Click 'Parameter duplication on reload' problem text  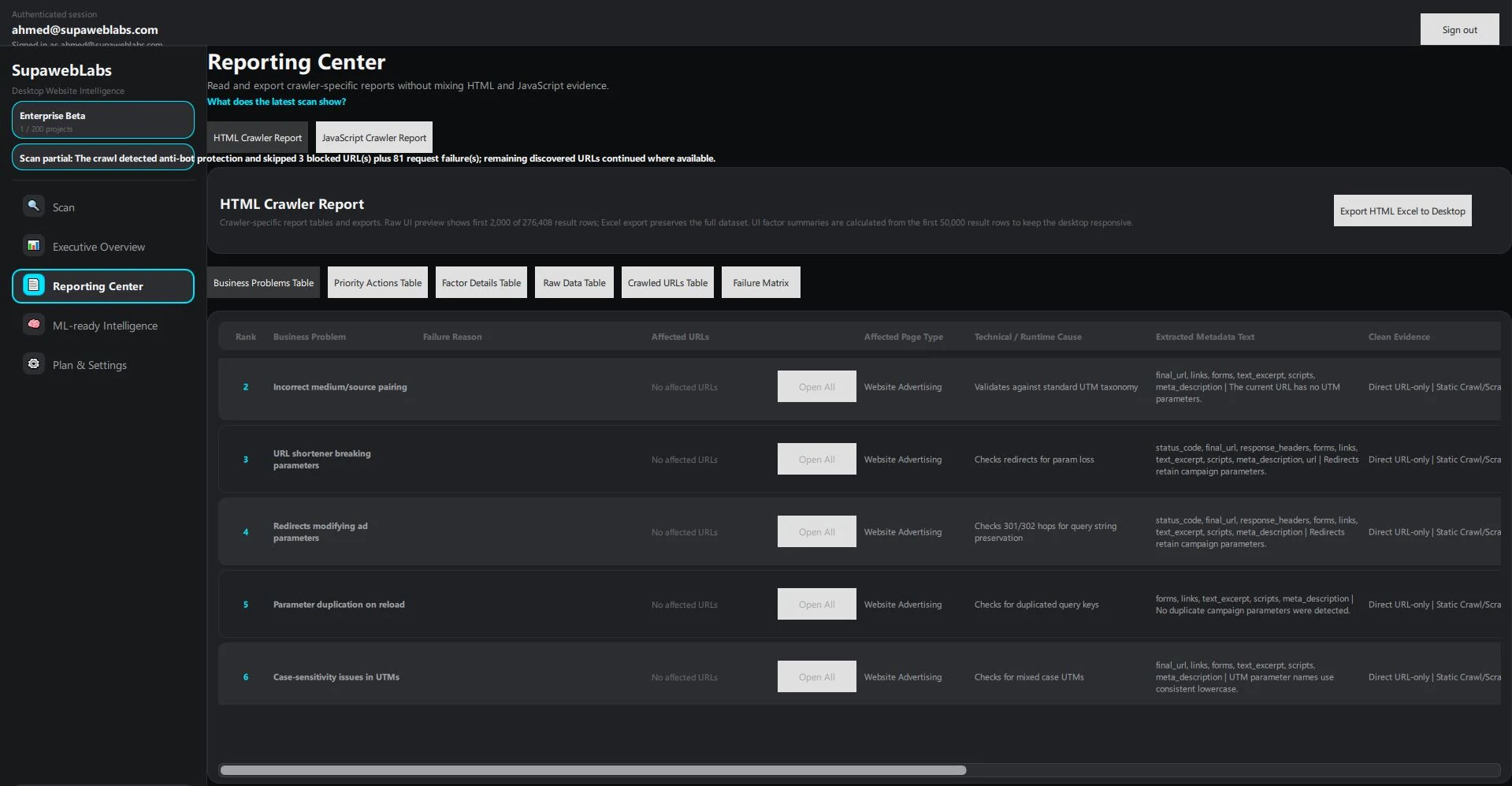pos(339,605)
